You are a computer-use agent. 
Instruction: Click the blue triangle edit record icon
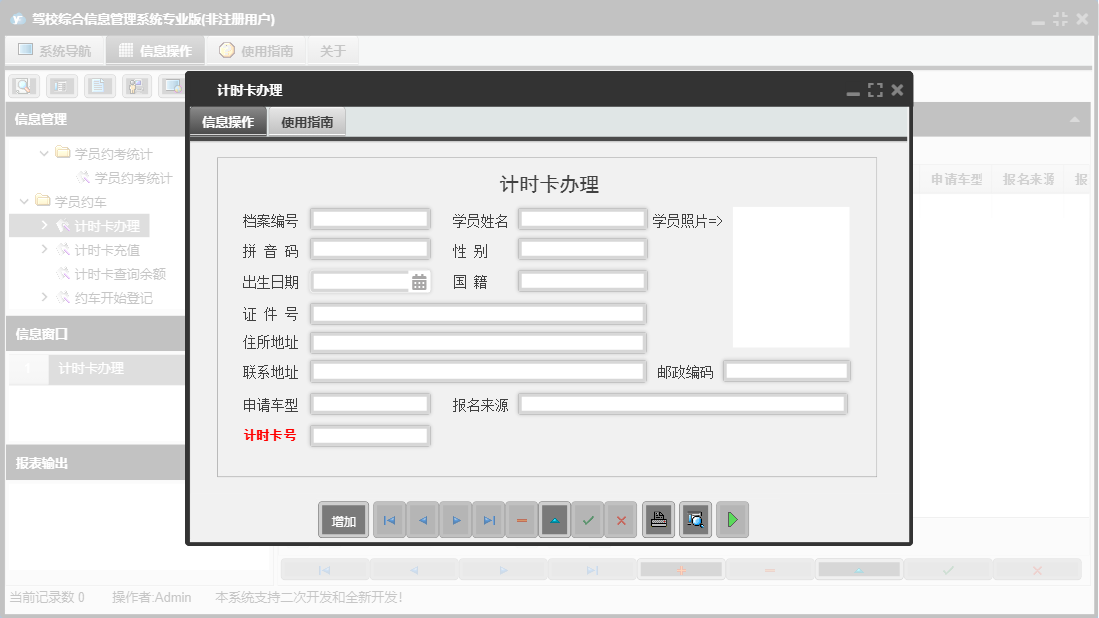(x=555, y=519)
